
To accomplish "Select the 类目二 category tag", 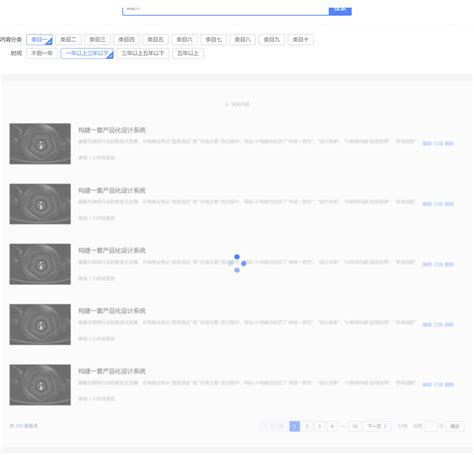I will [x=68, y=40].
